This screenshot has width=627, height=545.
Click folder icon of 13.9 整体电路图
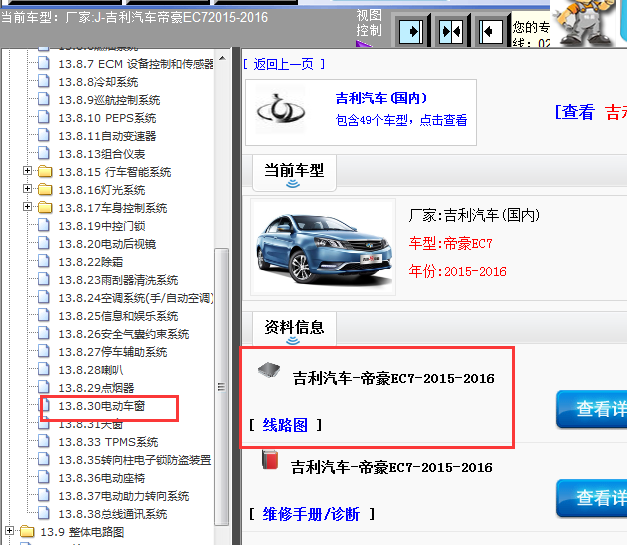pyautogui.click(x=27, y=531)
